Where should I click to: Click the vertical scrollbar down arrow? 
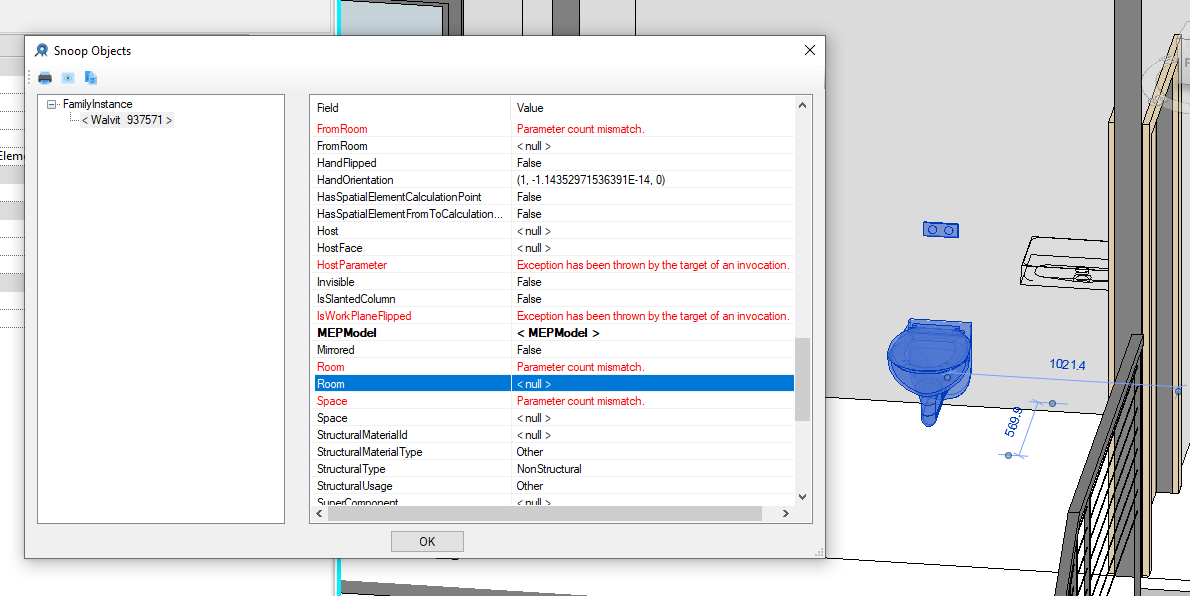802,497
